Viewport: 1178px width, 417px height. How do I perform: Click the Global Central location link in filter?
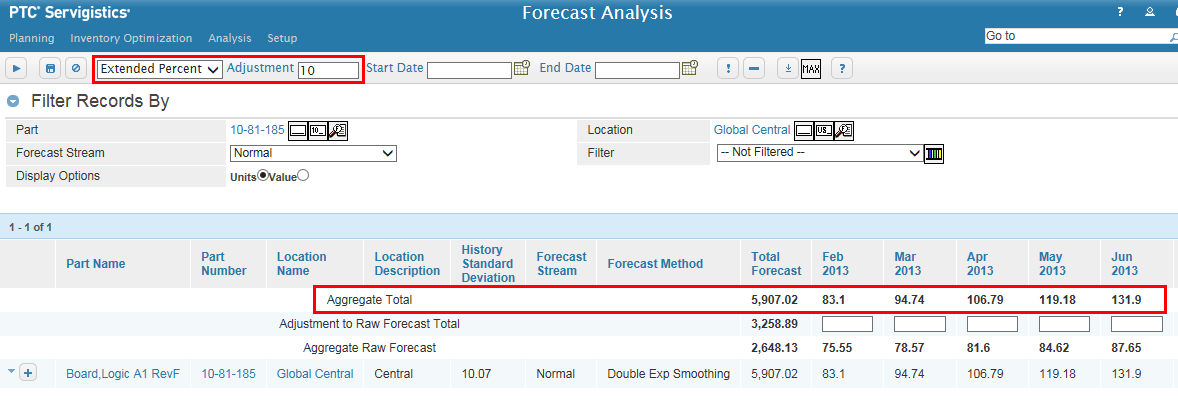pyautogui.click(x=752, y=130)
